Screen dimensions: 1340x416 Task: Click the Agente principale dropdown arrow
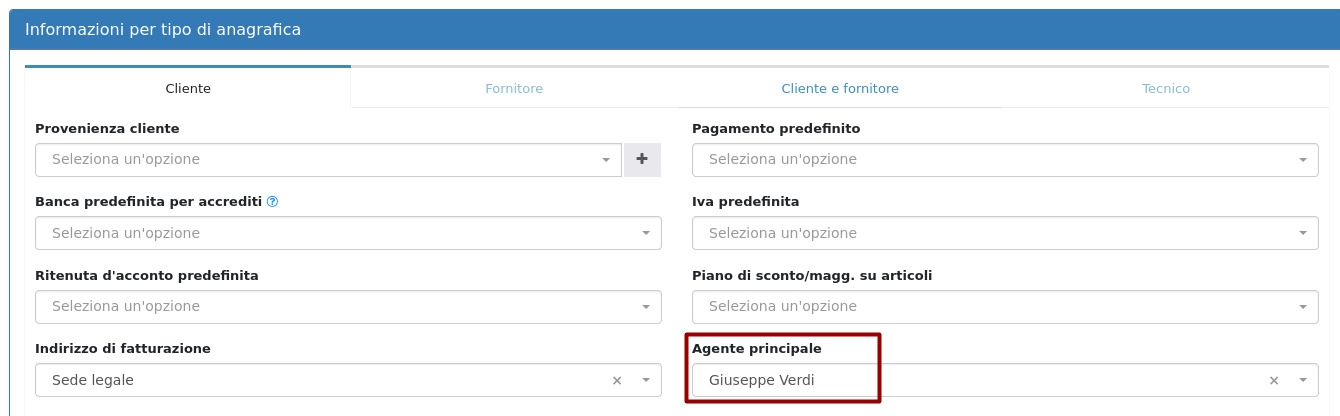(x=1303, y=380)
